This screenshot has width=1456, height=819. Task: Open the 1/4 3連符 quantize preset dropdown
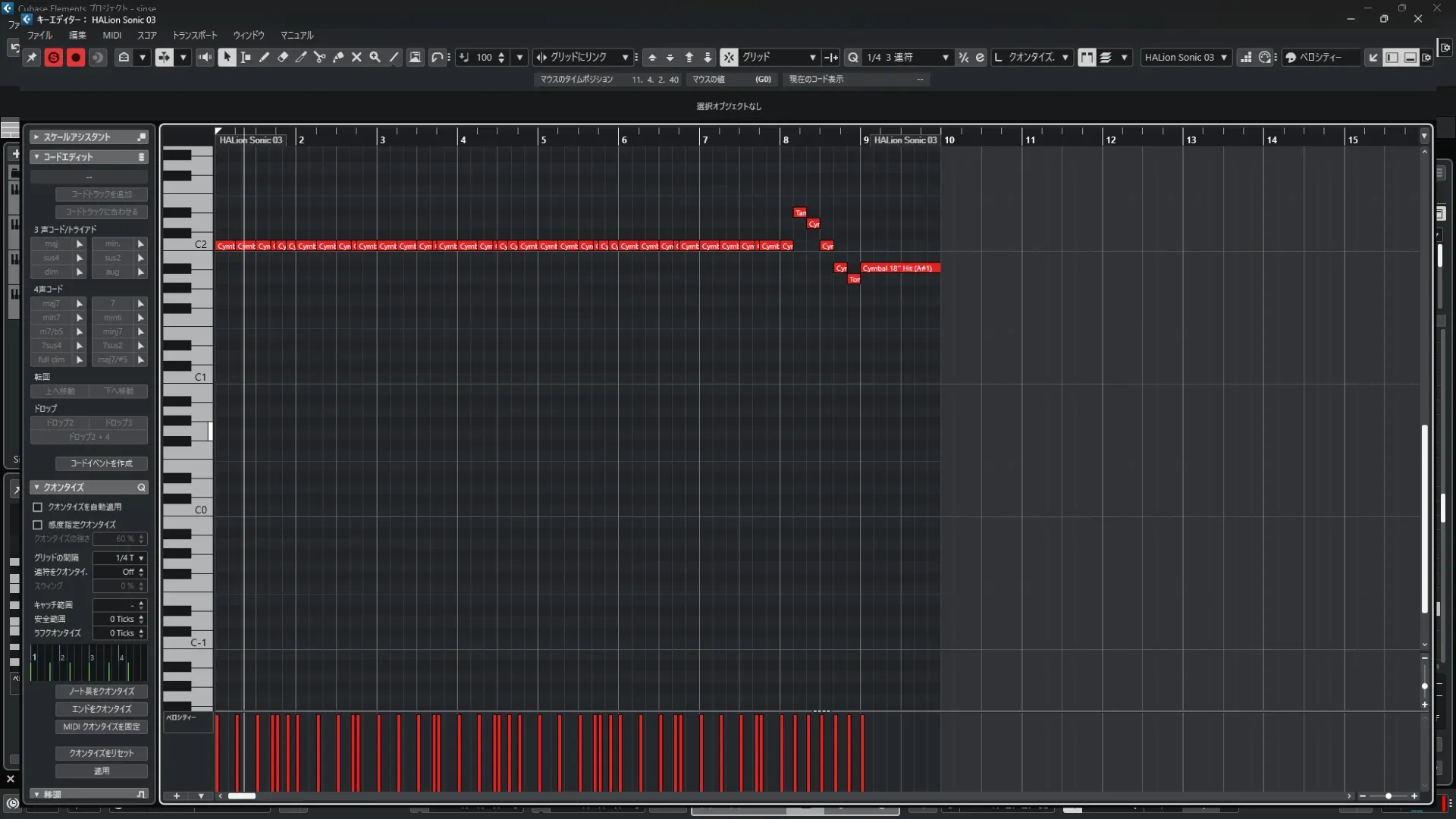pyautogui.click(x=945, y=58)
